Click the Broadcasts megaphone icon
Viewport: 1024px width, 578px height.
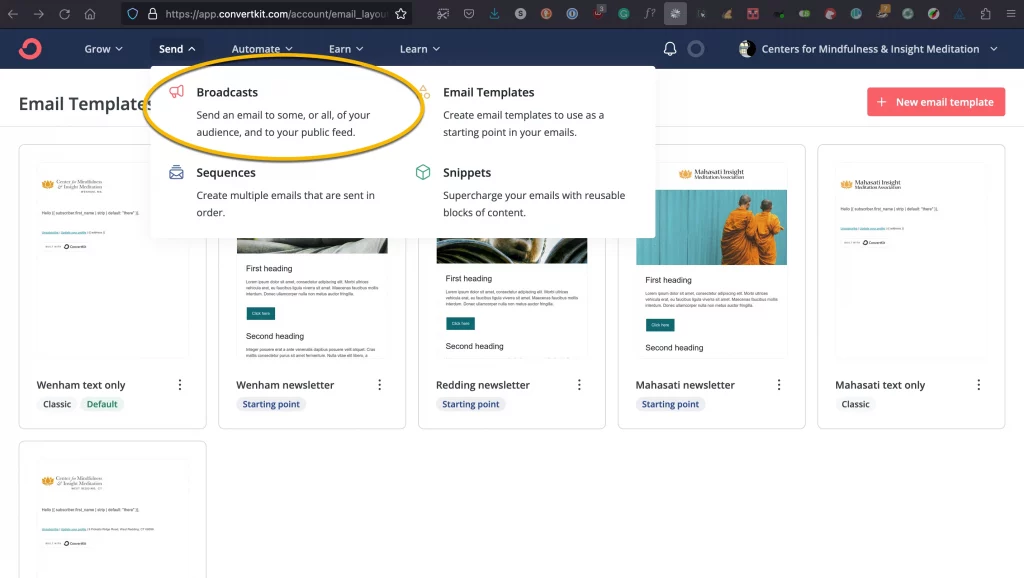(x=176, y=92)
